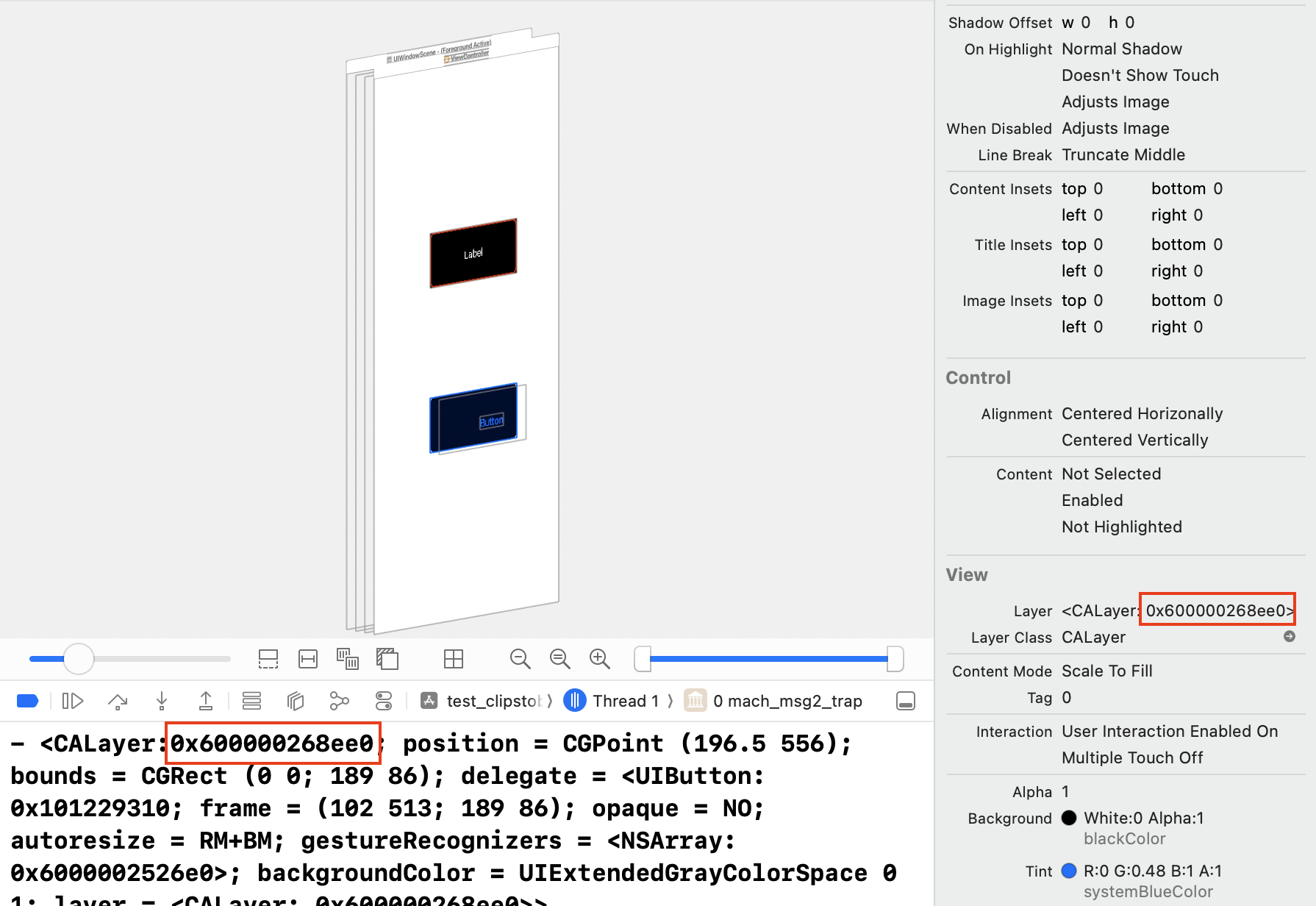Click the Step Into down-arrow icon
This screenshot has width=1316, height=906.
162,701
